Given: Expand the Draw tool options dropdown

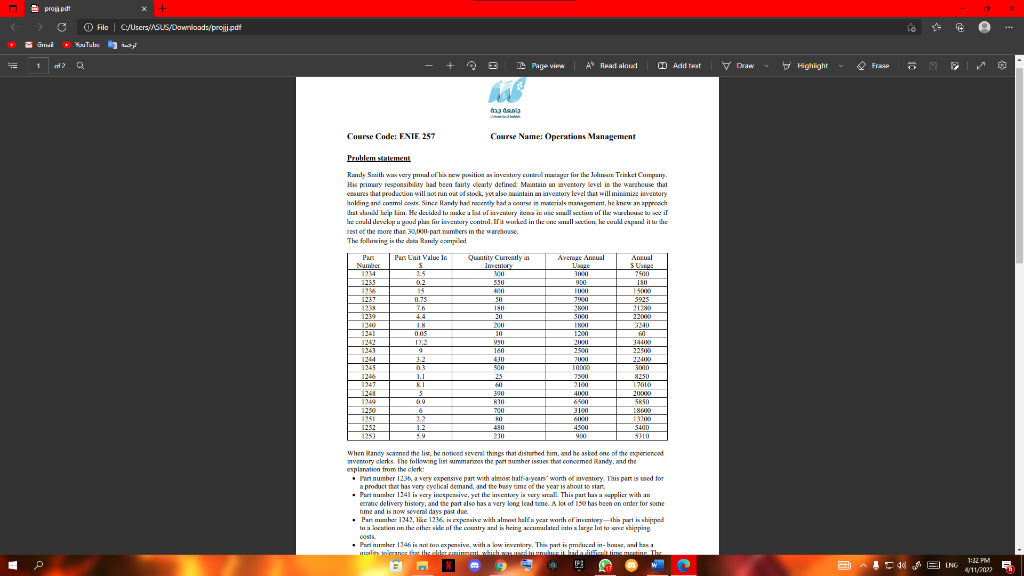Looking at the screenshot, I should coord(766,66).
